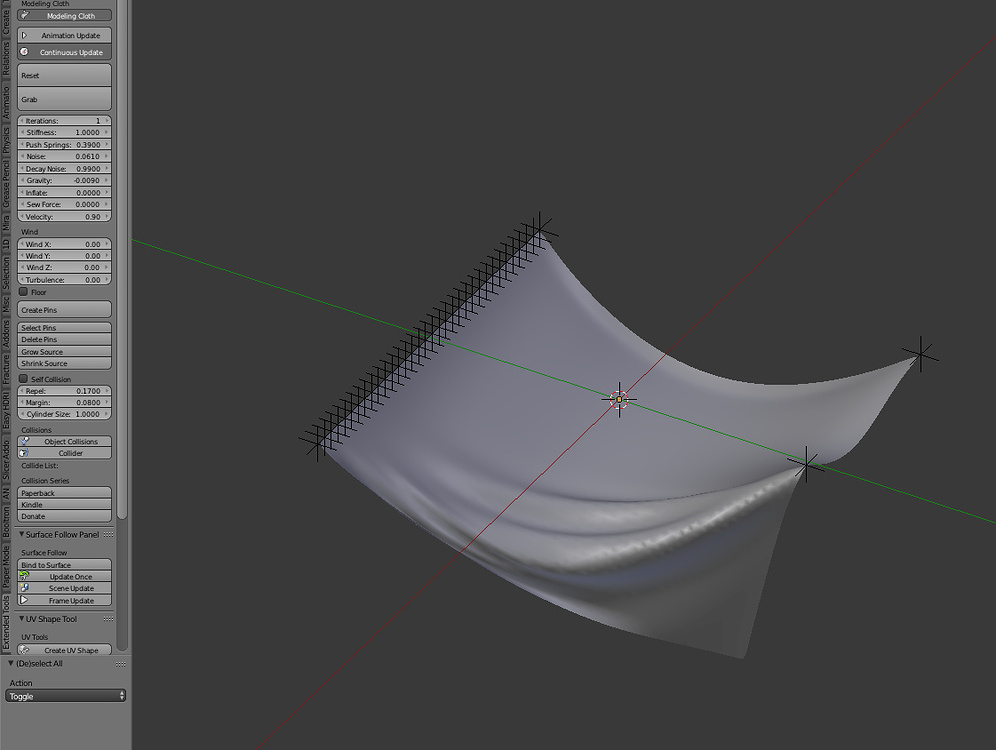
Task: Click the Object Collisions icon
Action: click(25, 441)
